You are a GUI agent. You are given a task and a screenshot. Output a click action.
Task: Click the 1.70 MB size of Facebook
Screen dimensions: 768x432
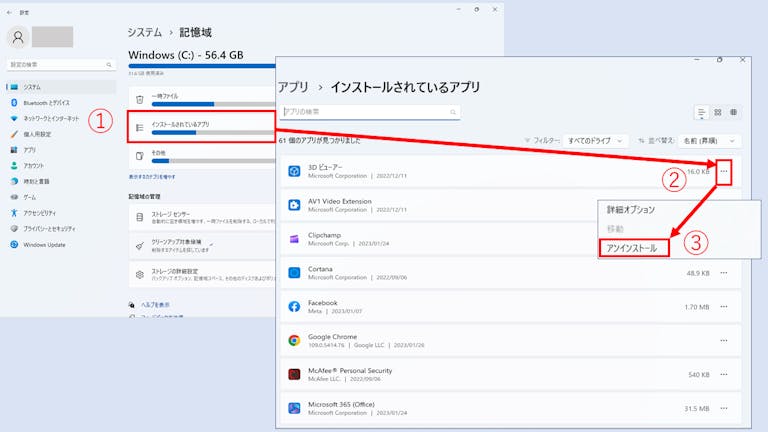click(x=696, y=307)
